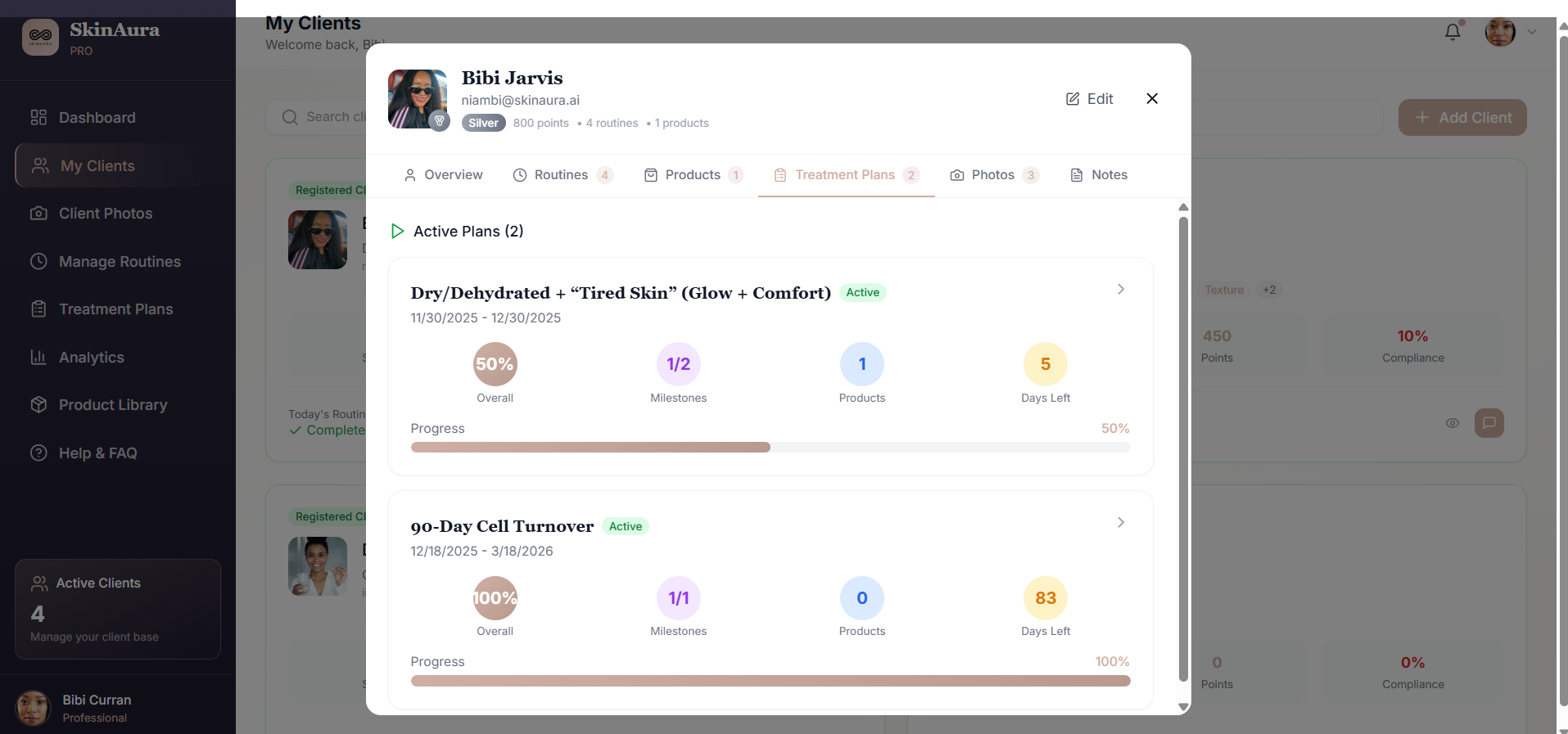Click the notification bell icon

tap(1452, 32)
